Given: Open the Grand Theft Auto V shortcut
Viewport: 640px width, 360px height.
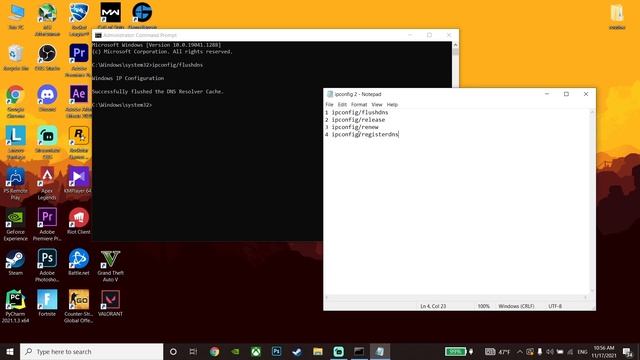Looking at the screenshot, I should 111,265.
